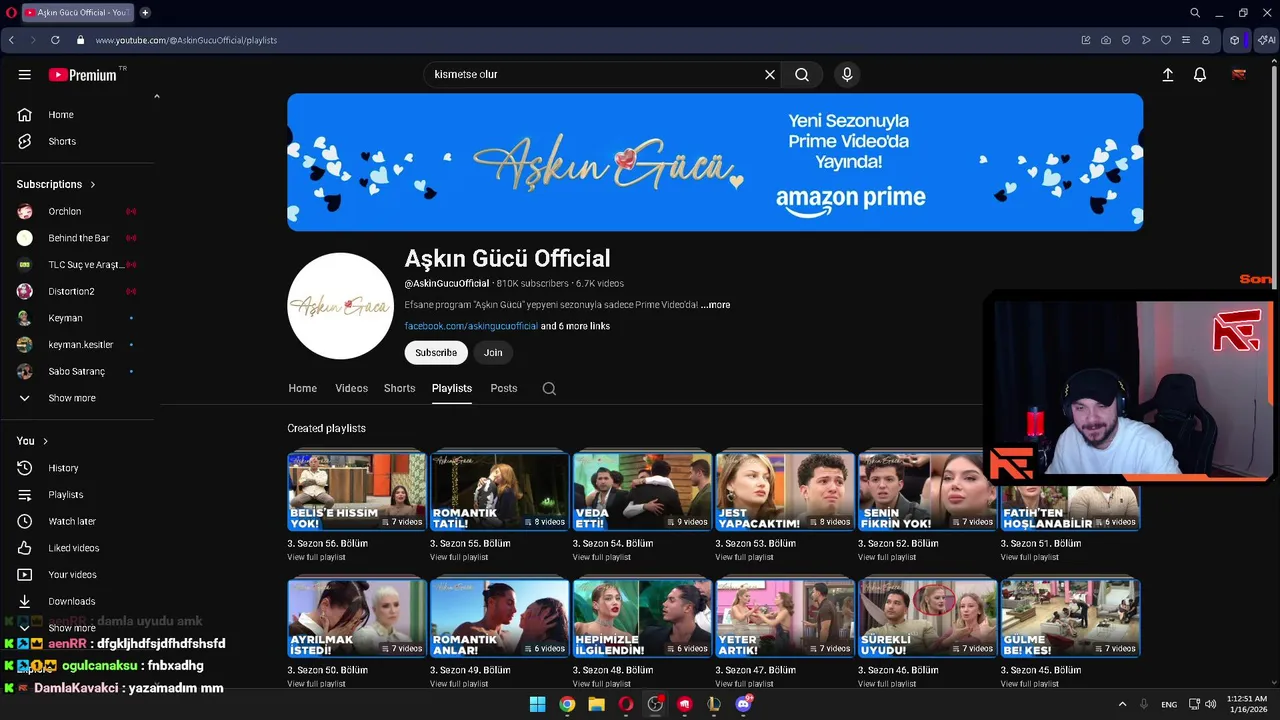Subscribe to Aşkın Gücü Official
1280x720 pixels.
(x=436, y=353)
